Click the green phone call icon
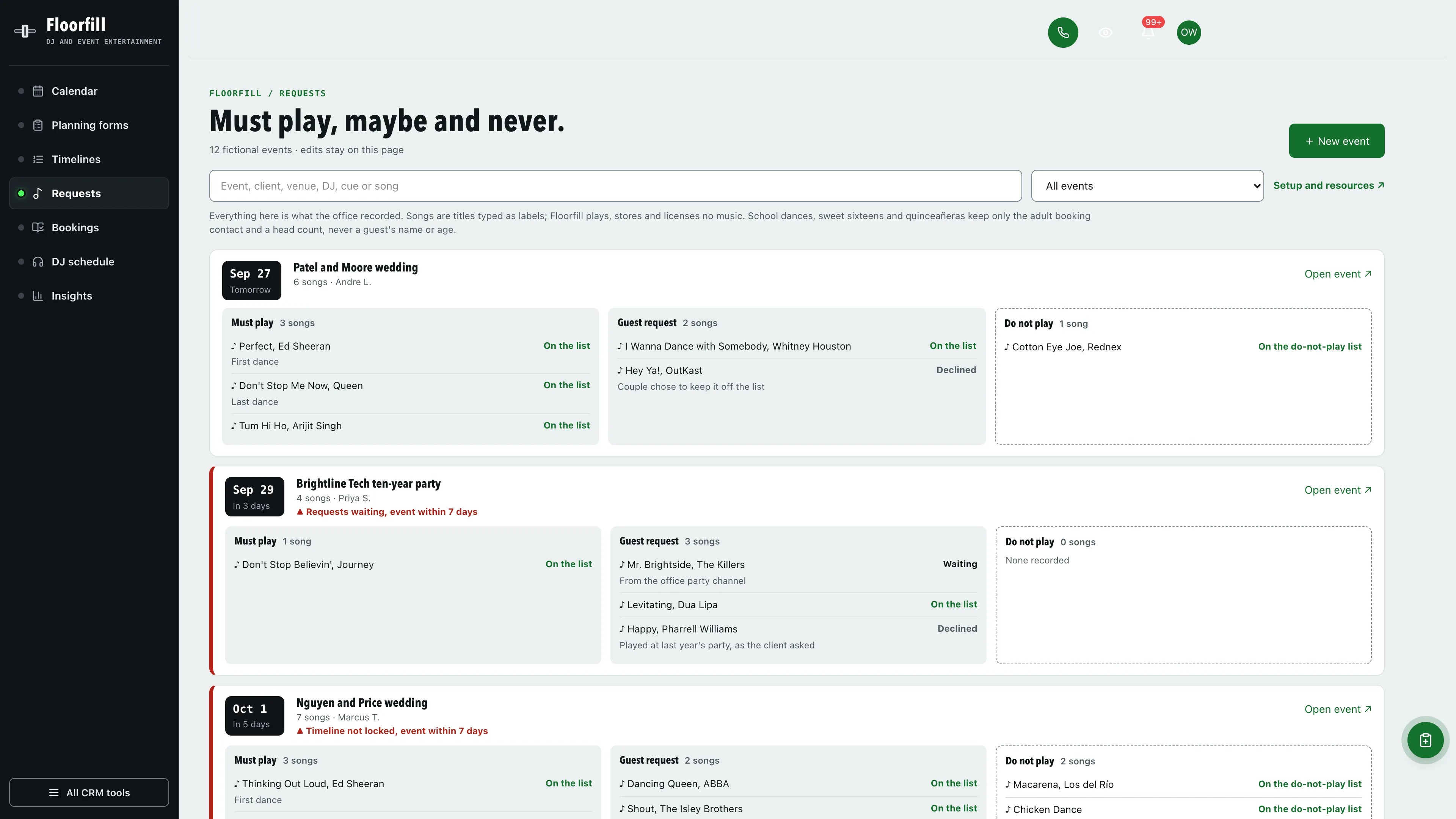This screenshot has height=819, width=1456. [x=1062, y=32]
